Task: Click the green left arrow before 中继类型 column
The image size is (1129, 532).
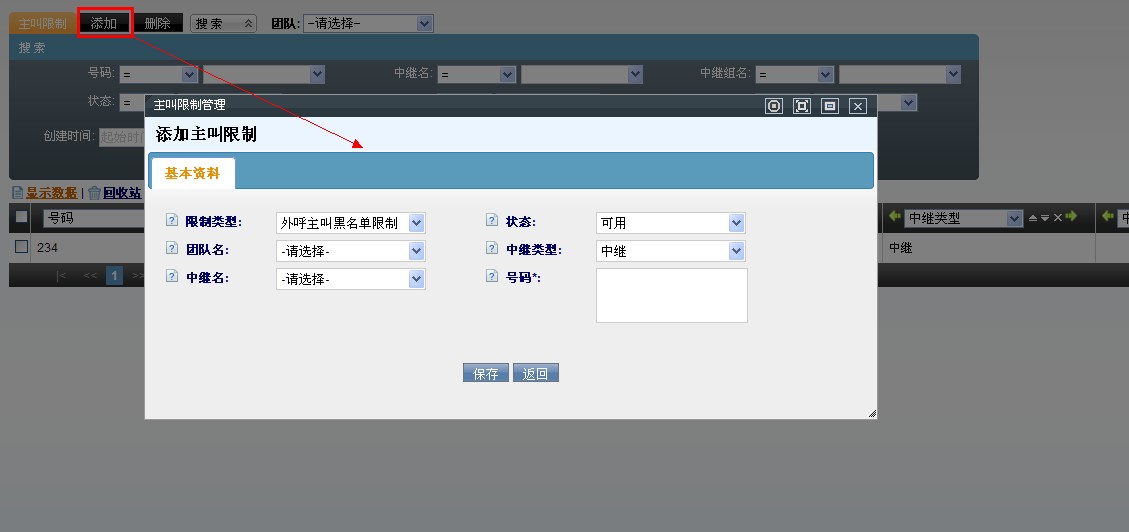Action: coord(895,216)
